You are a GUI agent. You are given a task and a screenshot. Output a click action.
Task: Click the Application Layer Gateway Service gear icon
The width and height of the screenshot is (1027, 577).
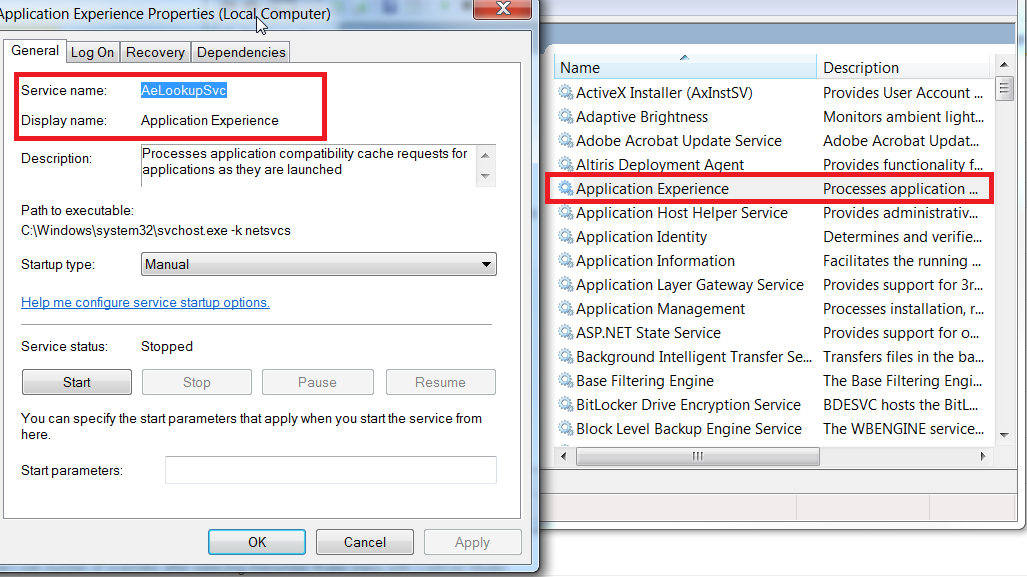pos(565,284)
